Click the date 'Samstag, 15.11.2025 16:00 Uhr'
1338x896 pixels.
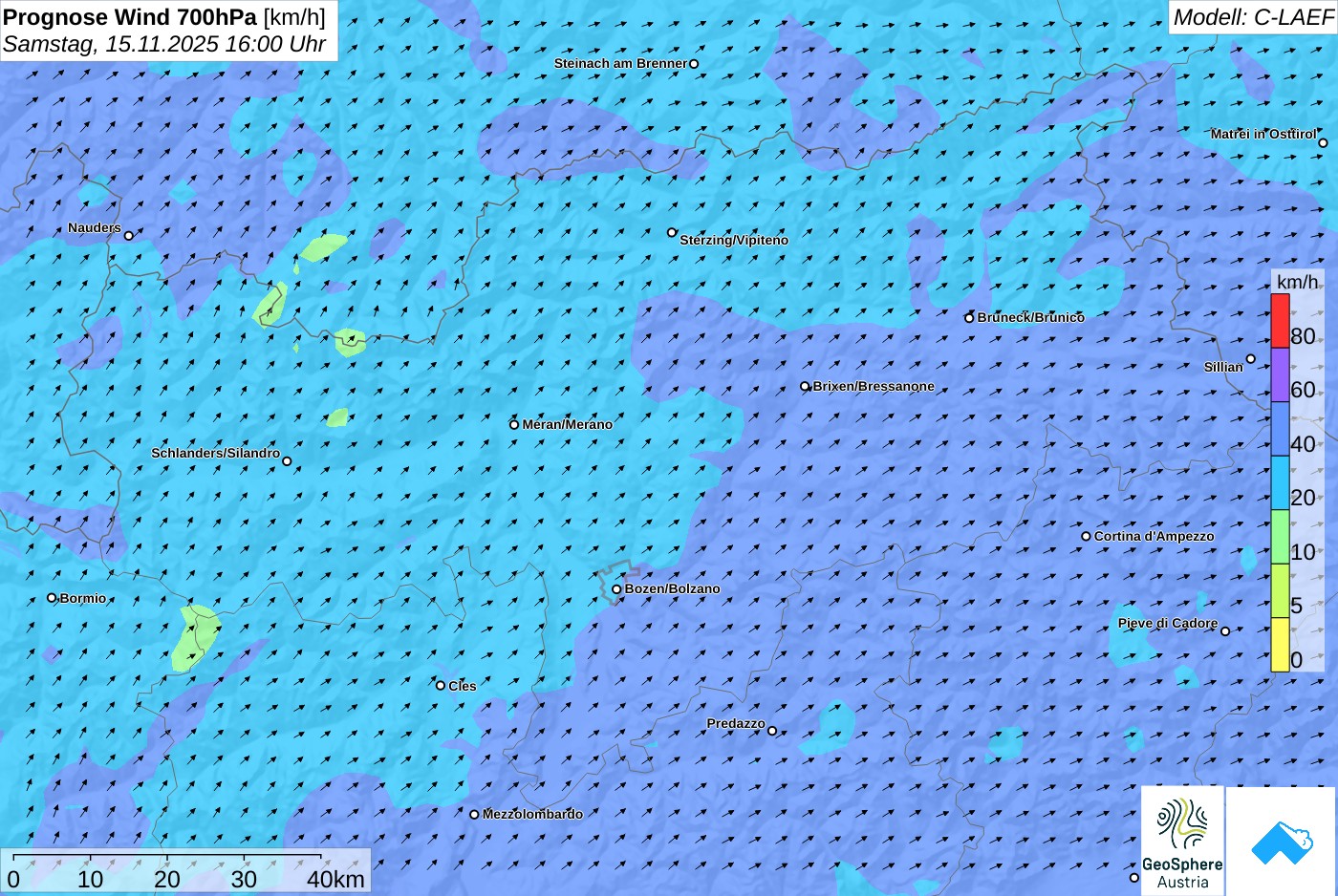click(x=164, y=44)
